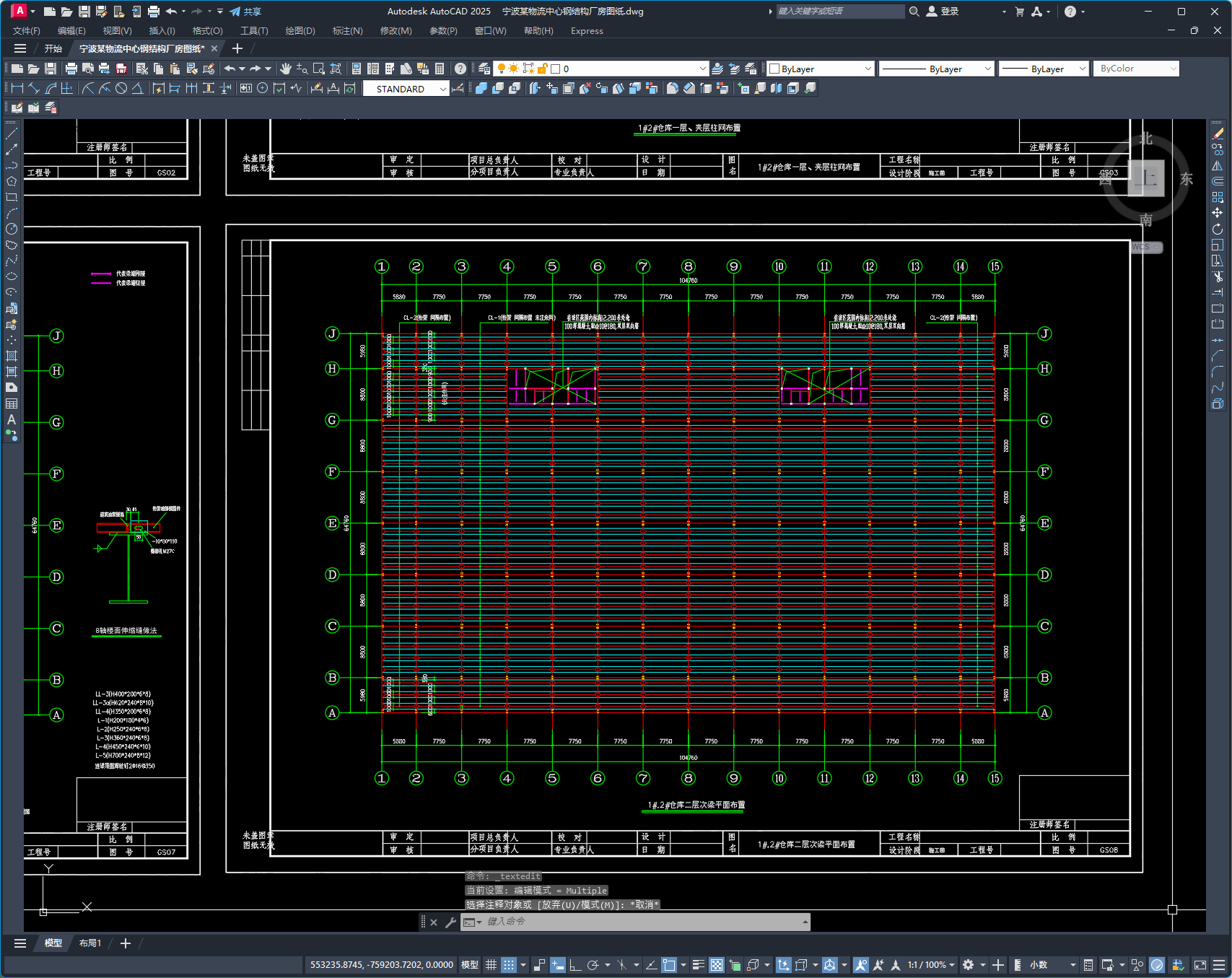Click the Help question mark icon
This screenshot has height=978, width=1232.
[x=460, y=69]
